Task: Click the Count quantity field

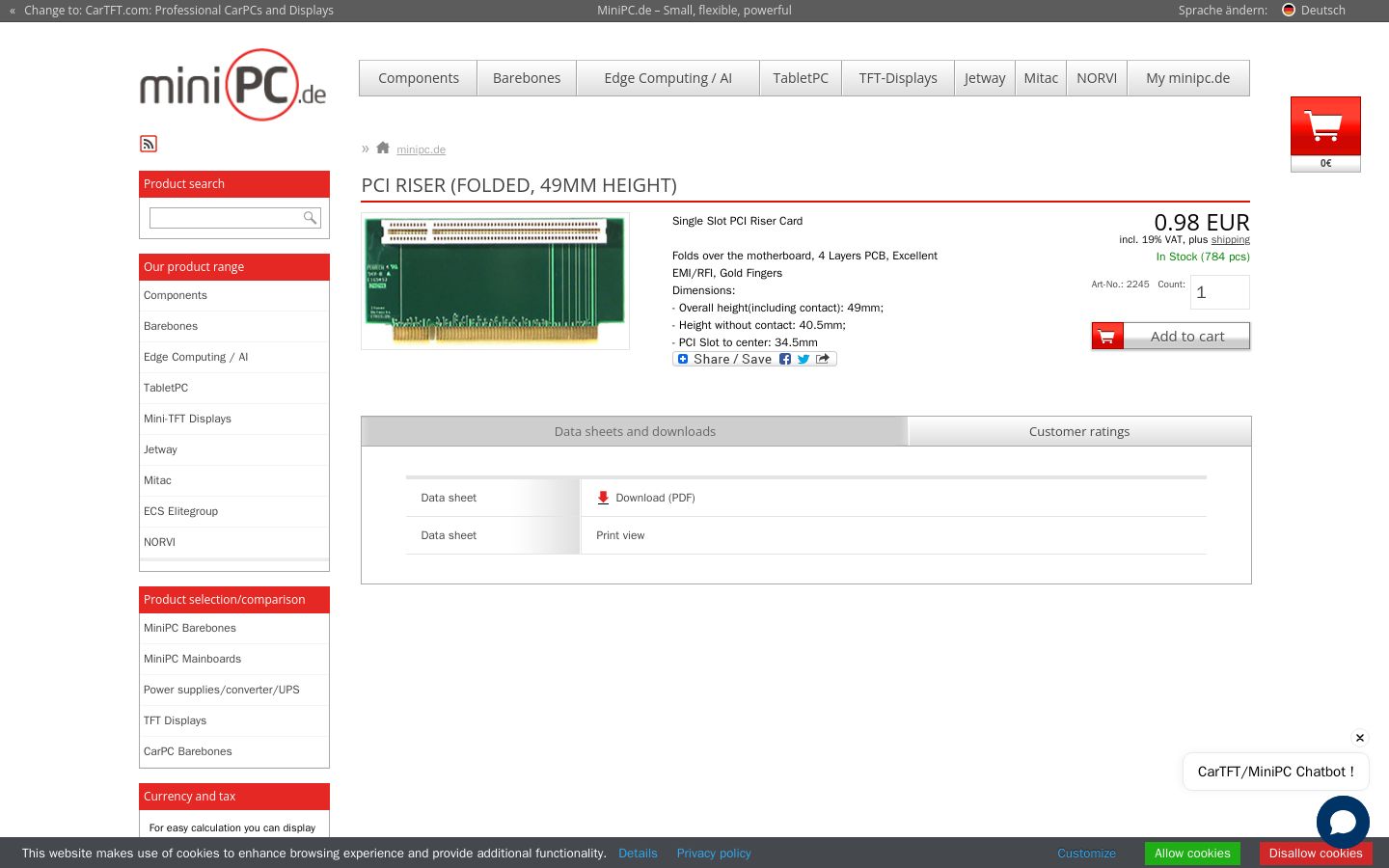Action: (1220, 292)
